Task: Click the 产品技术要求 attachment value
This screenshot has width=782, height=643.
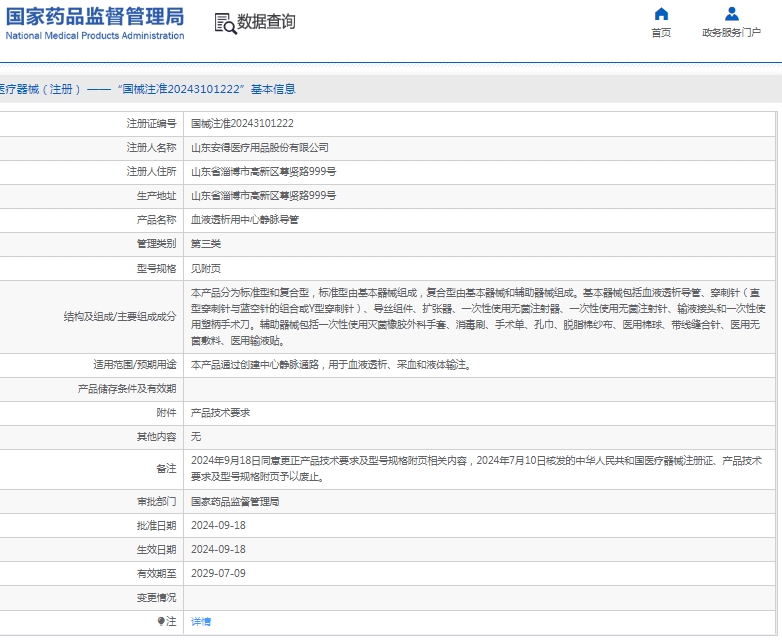Action: (x=220, y=413)
